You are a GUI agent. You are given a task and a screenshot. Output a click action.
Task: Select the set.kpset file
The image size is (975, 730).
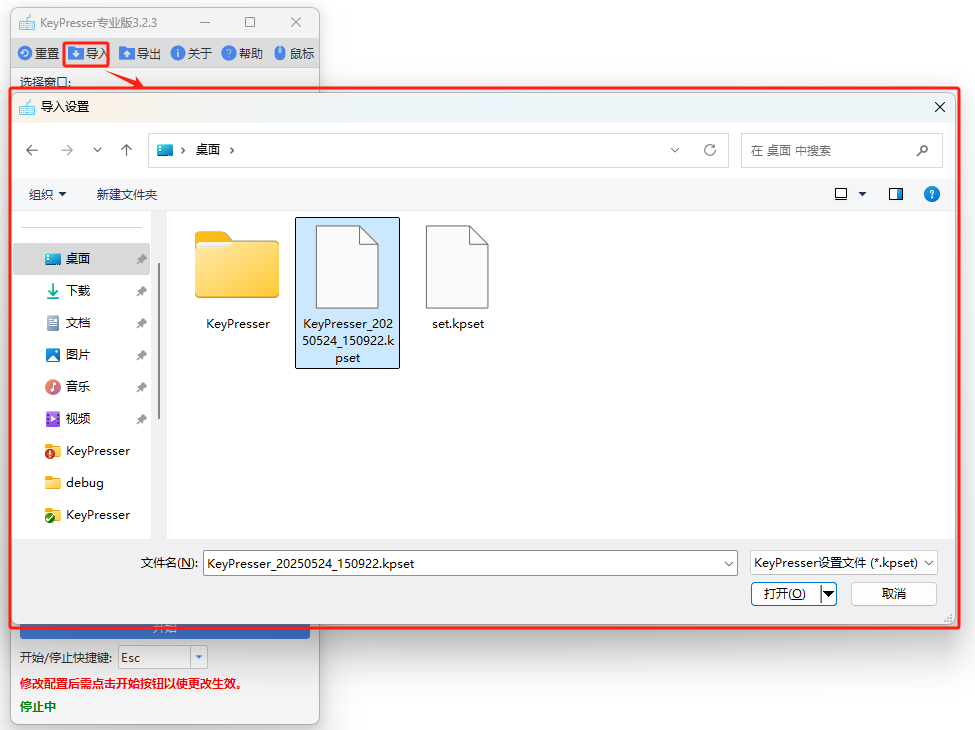click(458, 277)
